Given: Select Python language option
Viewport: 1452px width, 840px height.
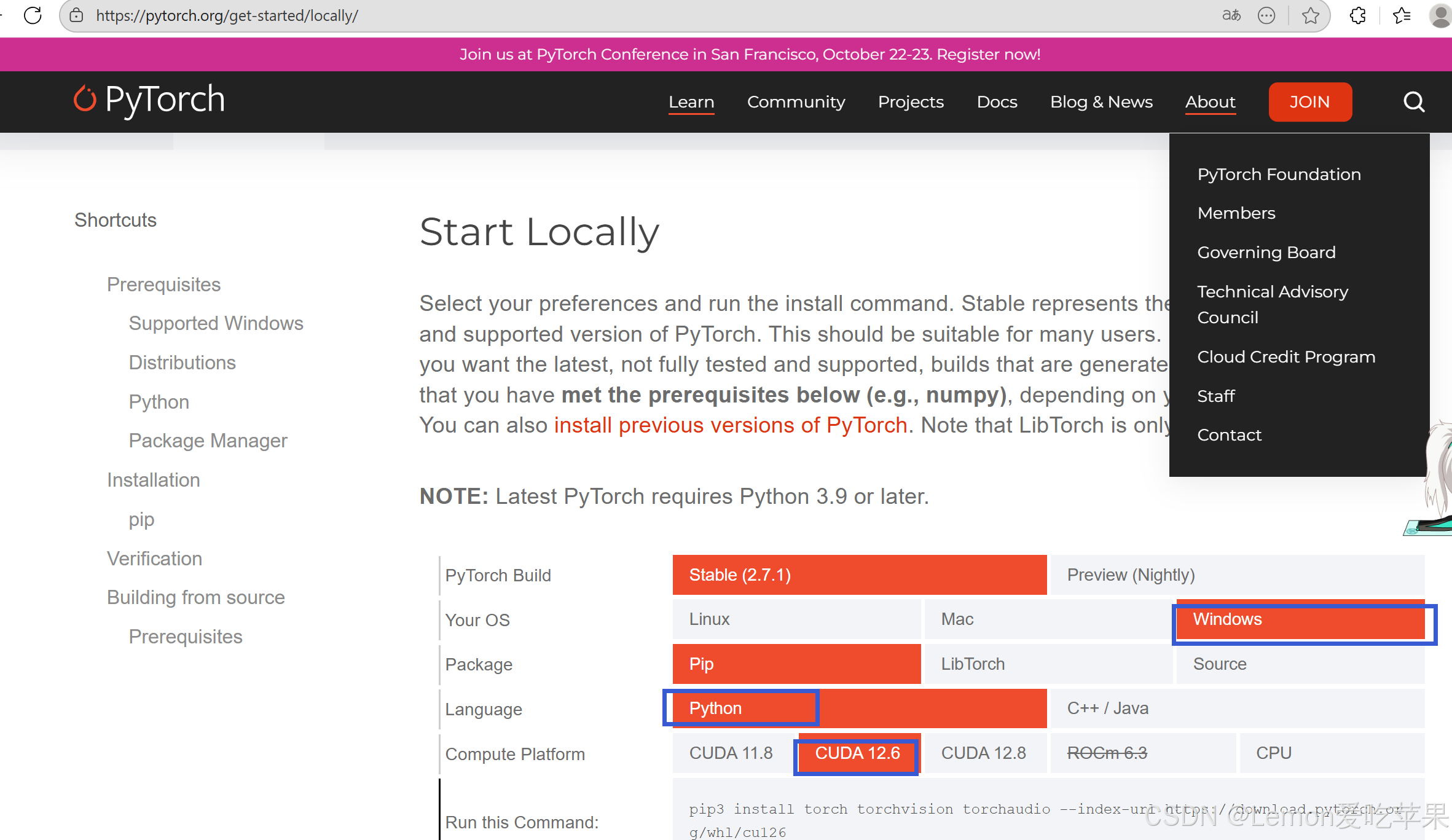Looking at the screenshot, I should point(860,709).
